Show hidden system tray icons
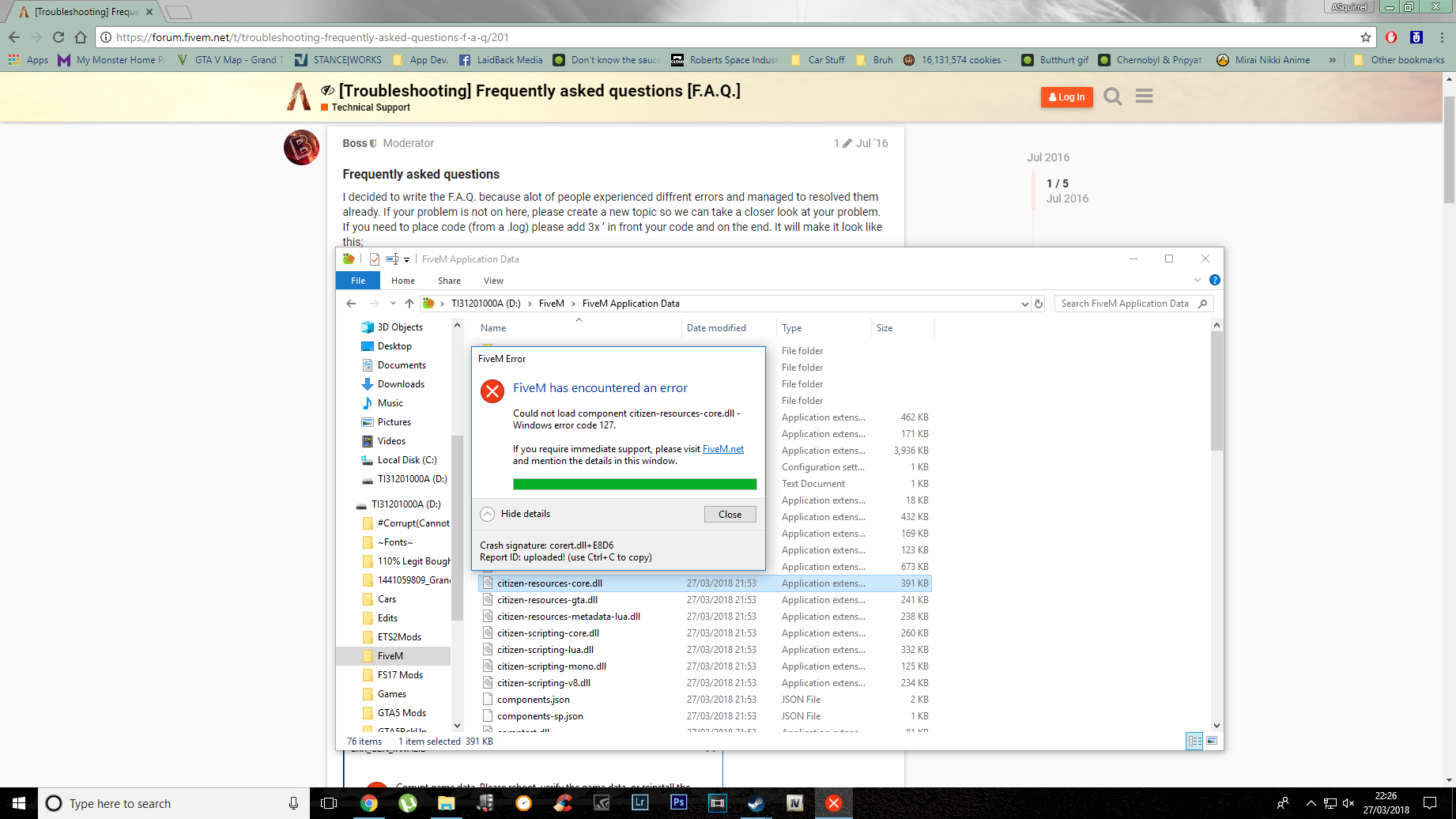Screen dimensions: 1456x819 pyautogui.click(x=1311, y=803)
